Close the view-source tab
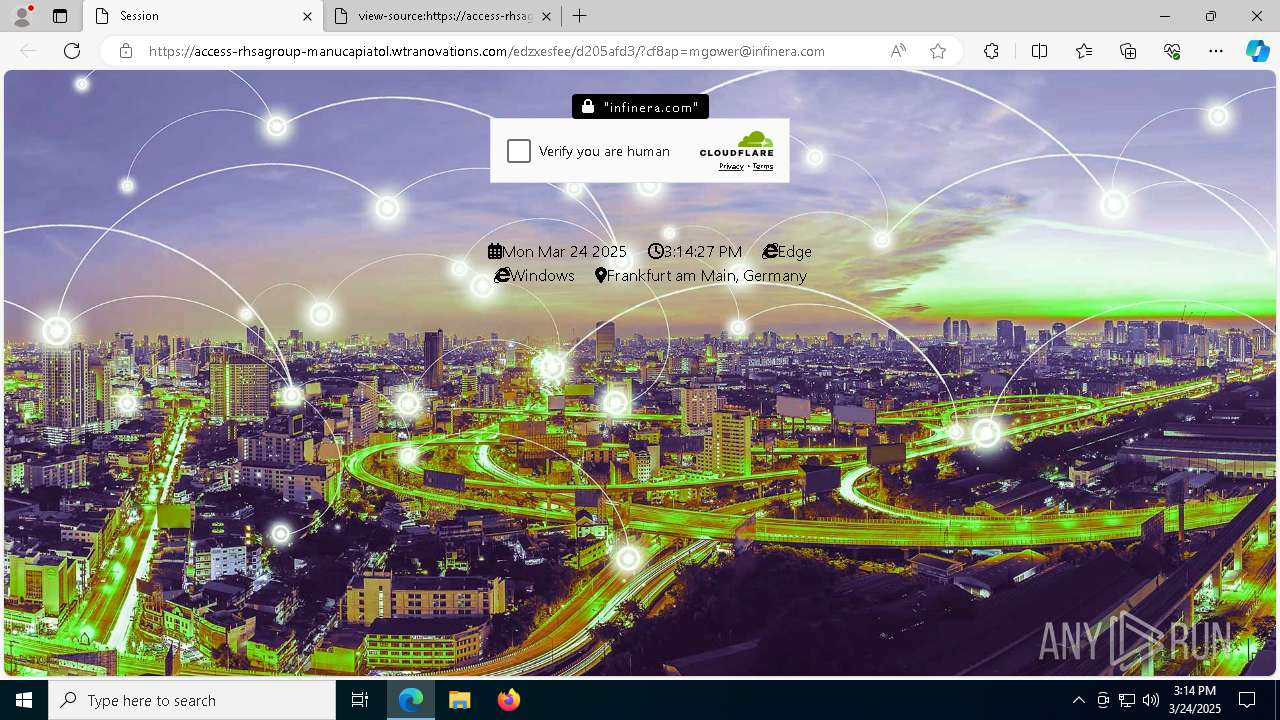The height and width of the screenshot is (720, 1280). (x=548, y=16)
